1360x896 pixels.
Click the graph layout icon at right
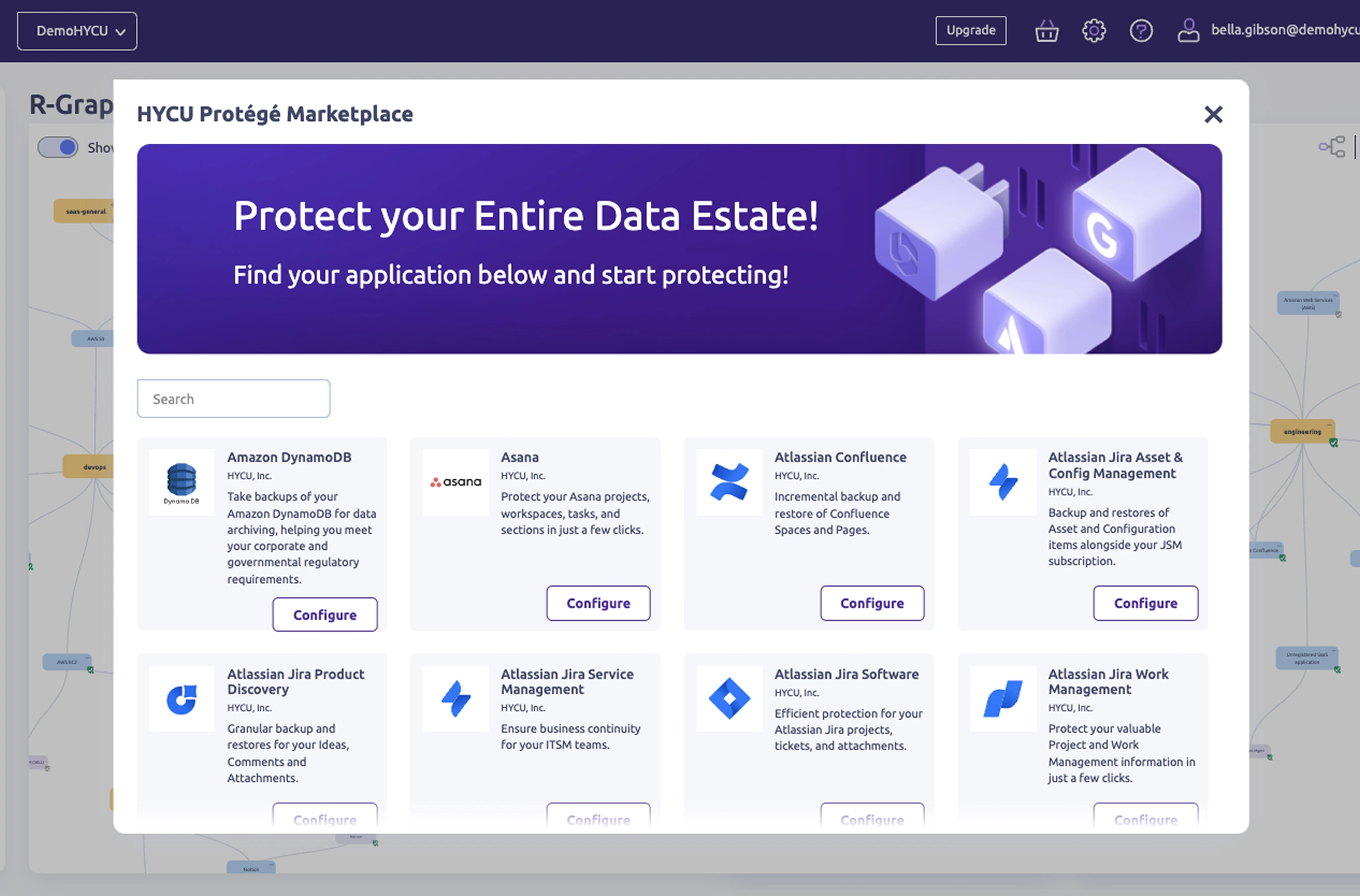[1331, 147]
